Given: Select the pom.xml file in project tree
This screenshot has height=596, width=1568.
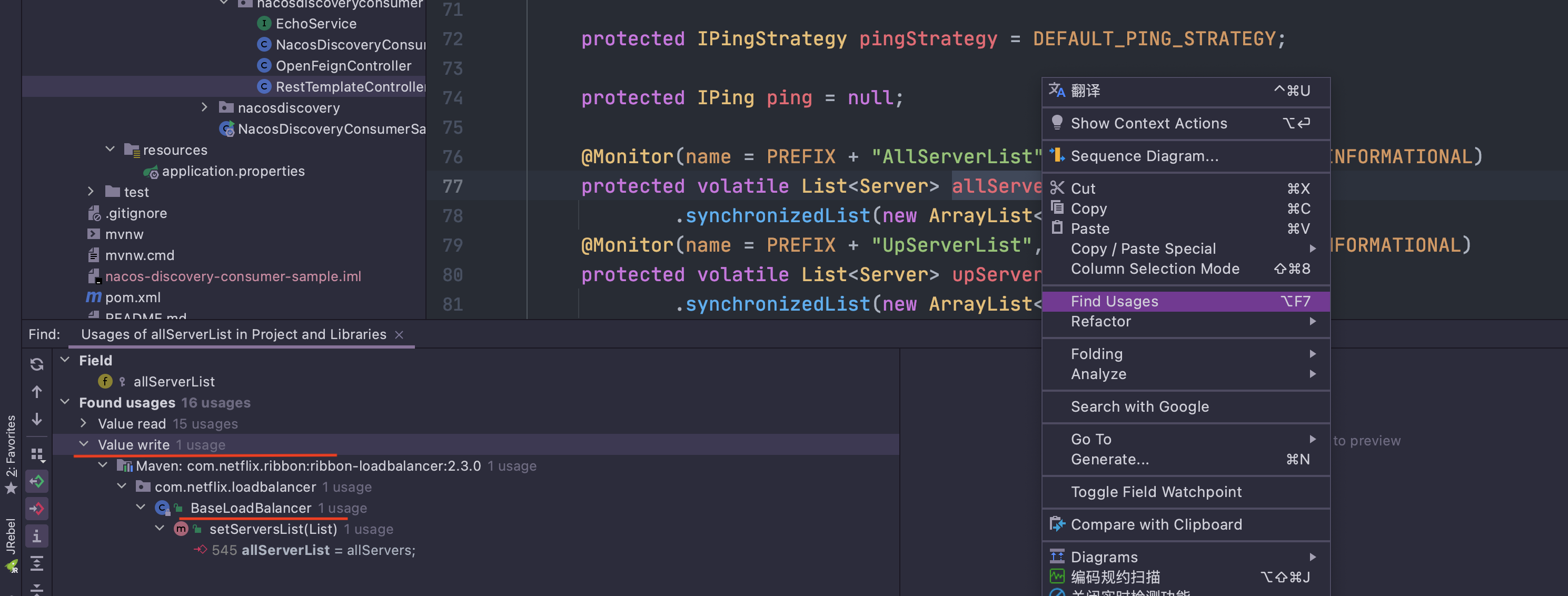Looking at the screenshot, I should 132,297.
